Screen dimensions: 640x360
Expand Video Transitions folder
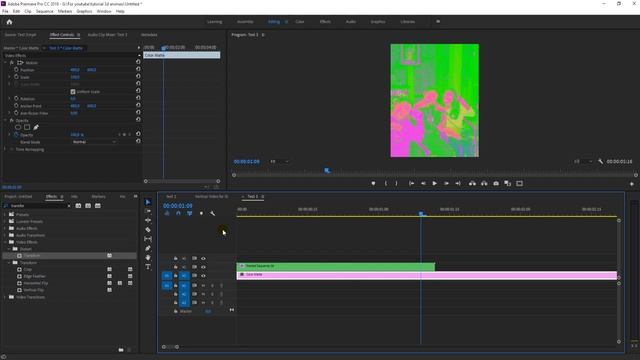point(5,297)
